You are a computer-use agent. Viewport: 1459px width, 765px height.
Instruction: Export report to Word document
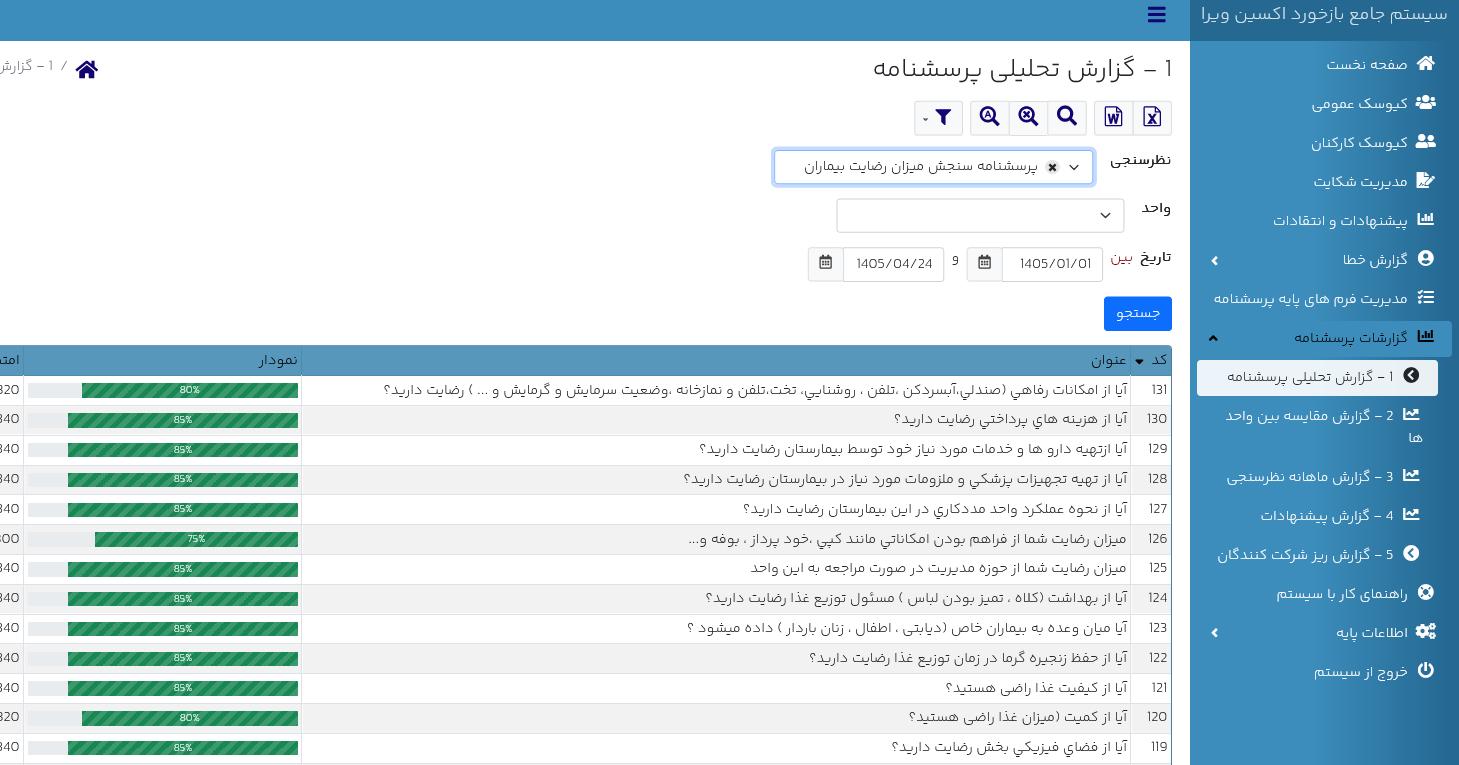1113,118
